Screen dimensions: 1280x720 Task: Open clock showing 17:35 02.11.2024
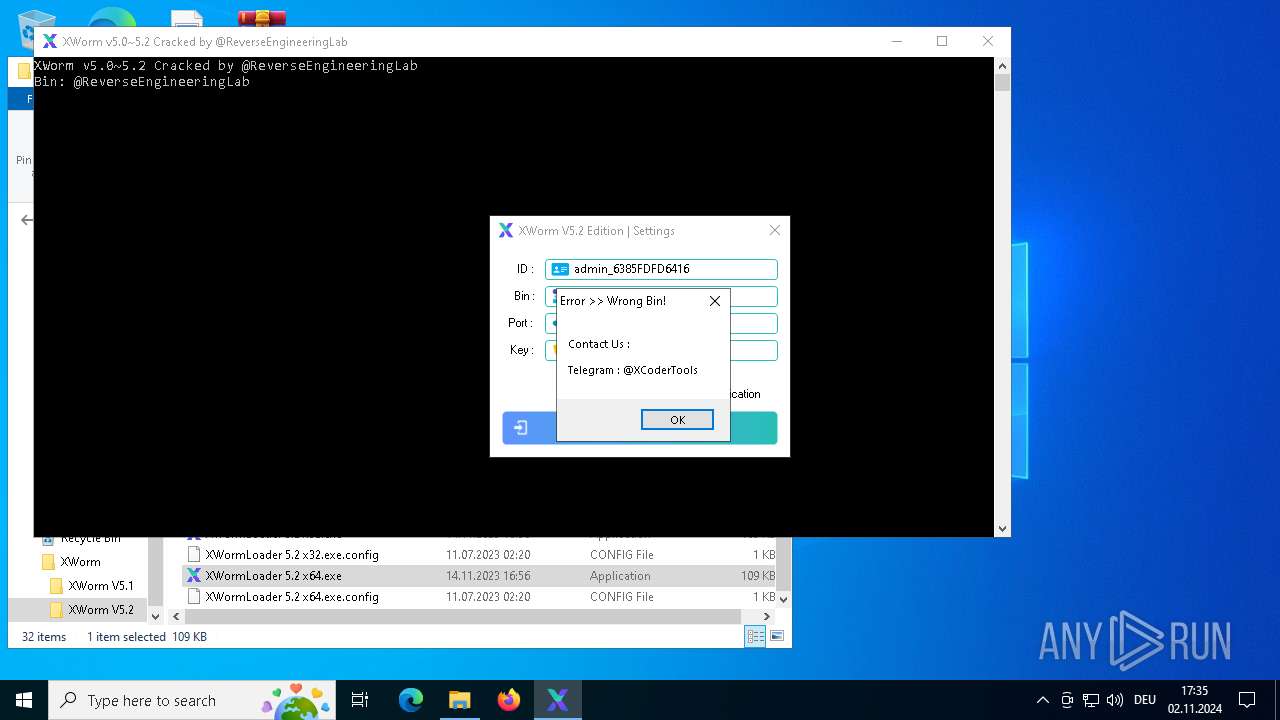coord(1194,700)
